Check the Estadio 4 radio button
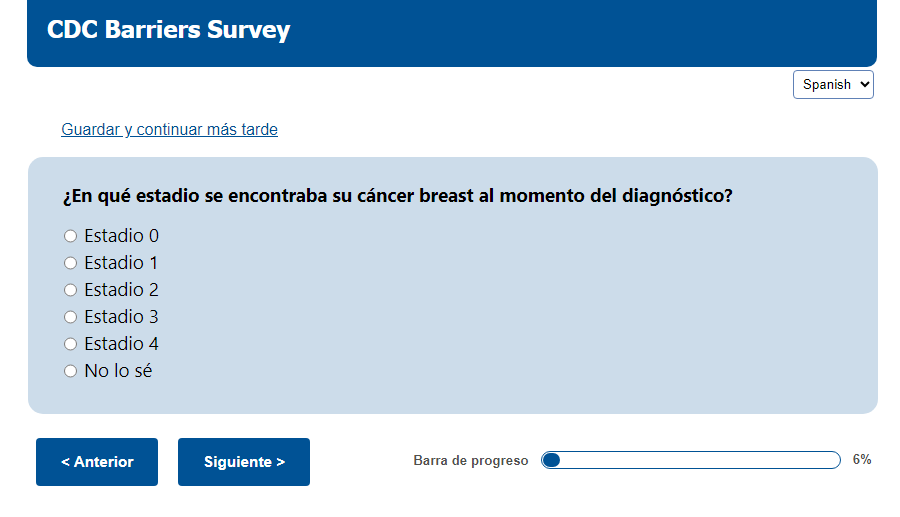 pos(70,344)
